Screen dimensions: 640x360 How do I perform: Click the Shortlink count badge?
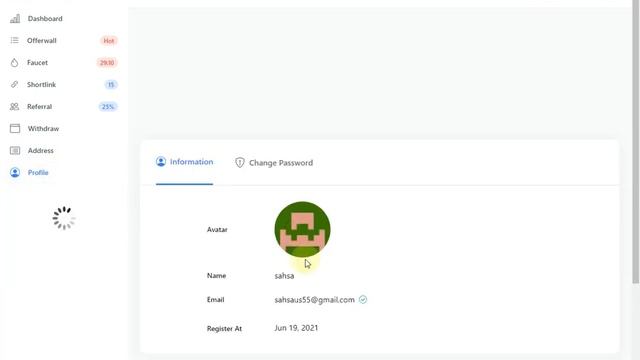111,84
